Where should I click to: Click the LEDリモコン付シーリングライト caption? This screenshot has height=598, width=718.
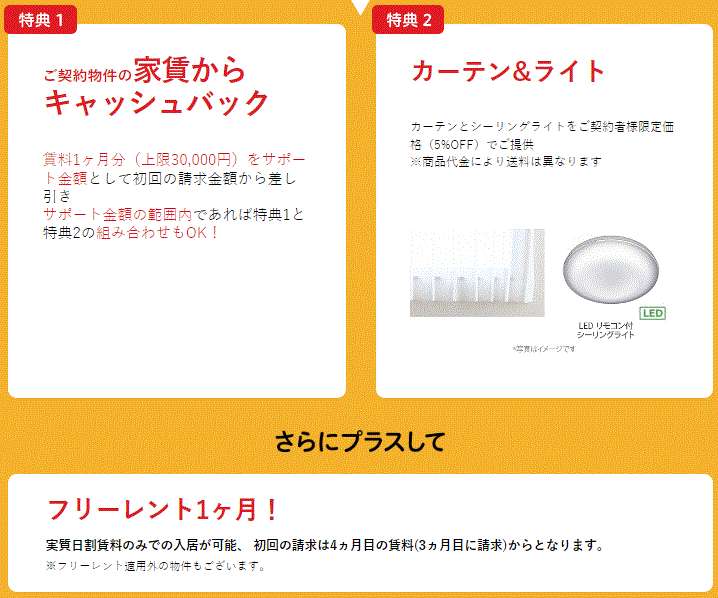[x=606, y=330]
